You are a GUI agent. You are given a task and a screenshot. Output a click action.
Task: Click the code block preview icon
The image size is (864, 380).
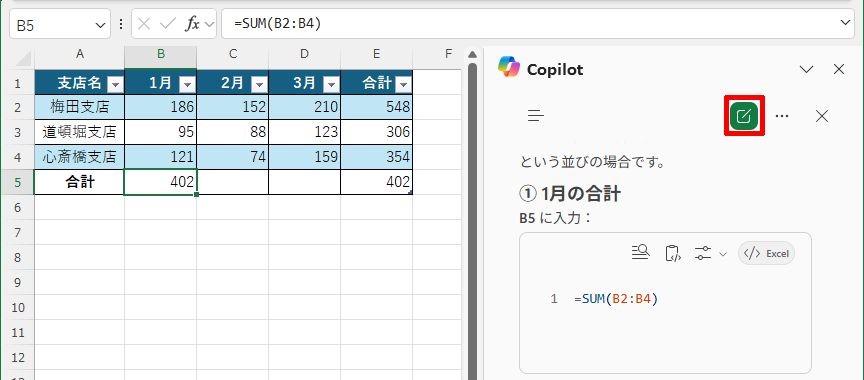coord(641,253)
